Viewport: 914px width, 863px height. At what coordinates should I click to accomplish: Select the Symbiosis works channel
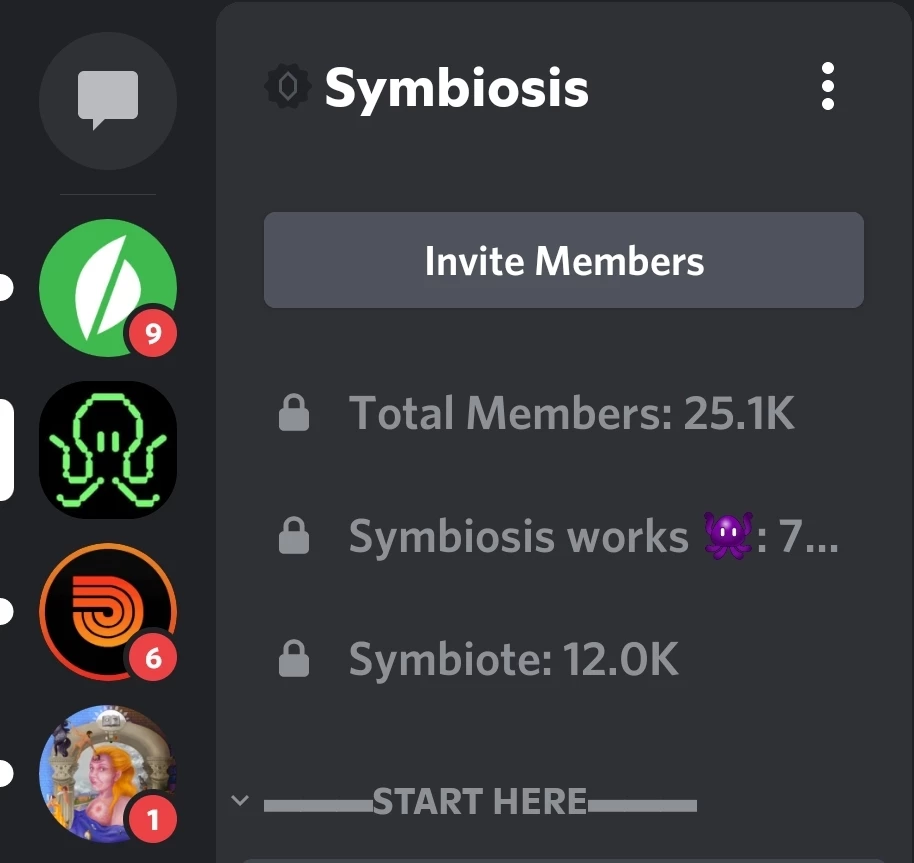coord(564,536)
